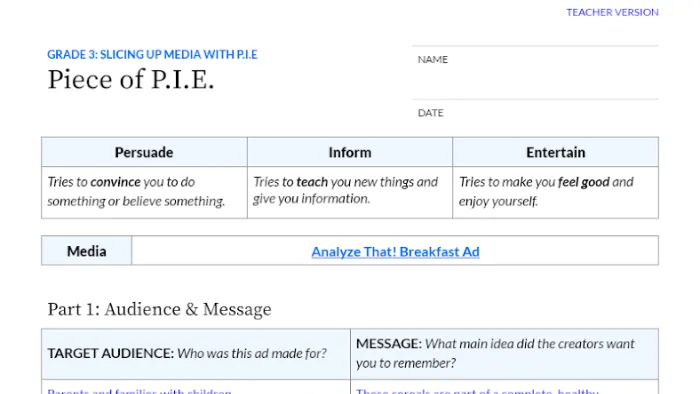
Task: Select the Entertain column header
Action: tap(555, 152)
